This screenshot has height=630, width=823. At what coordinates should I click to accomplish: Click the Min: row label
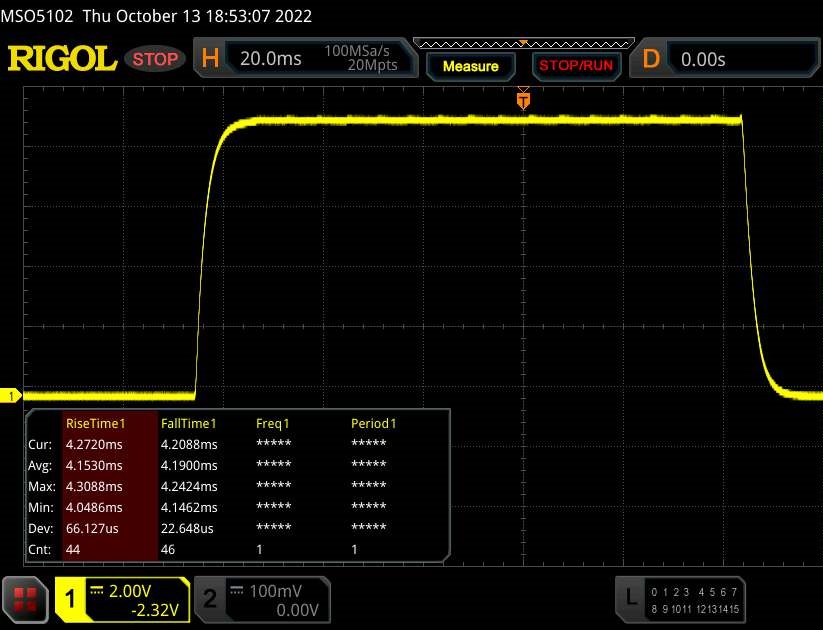click(40, 508)
